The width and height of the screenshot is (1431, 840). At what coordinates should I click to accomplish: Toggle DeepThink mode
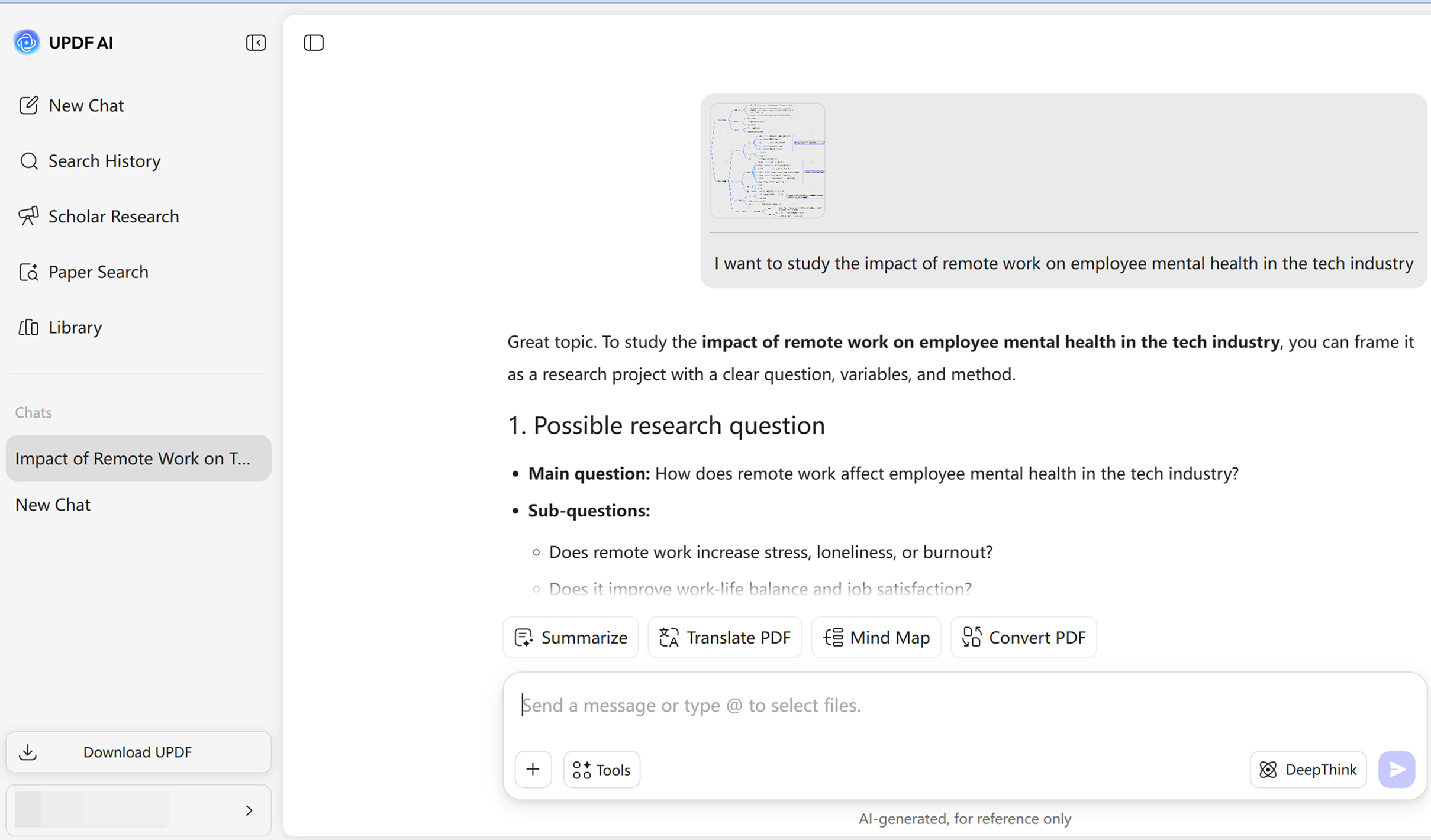tap(1308, 770)
